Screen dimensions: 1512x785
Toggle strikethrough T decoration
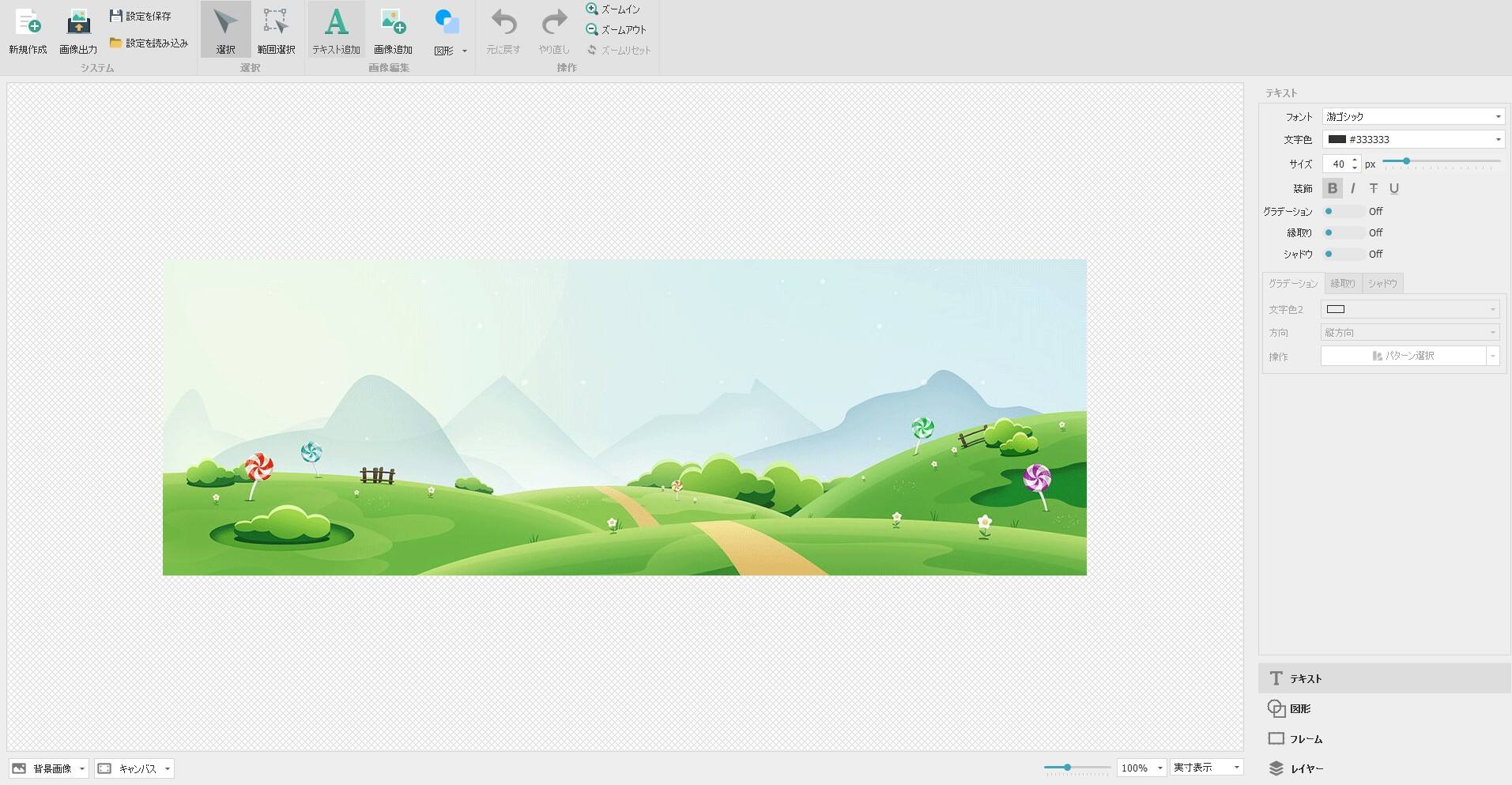1374,188
